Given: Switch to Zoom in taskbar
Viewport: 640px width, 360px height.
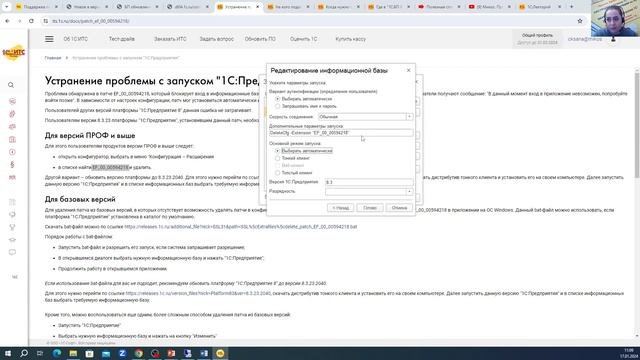Looking at the screenshot, I should coord(122,353).
